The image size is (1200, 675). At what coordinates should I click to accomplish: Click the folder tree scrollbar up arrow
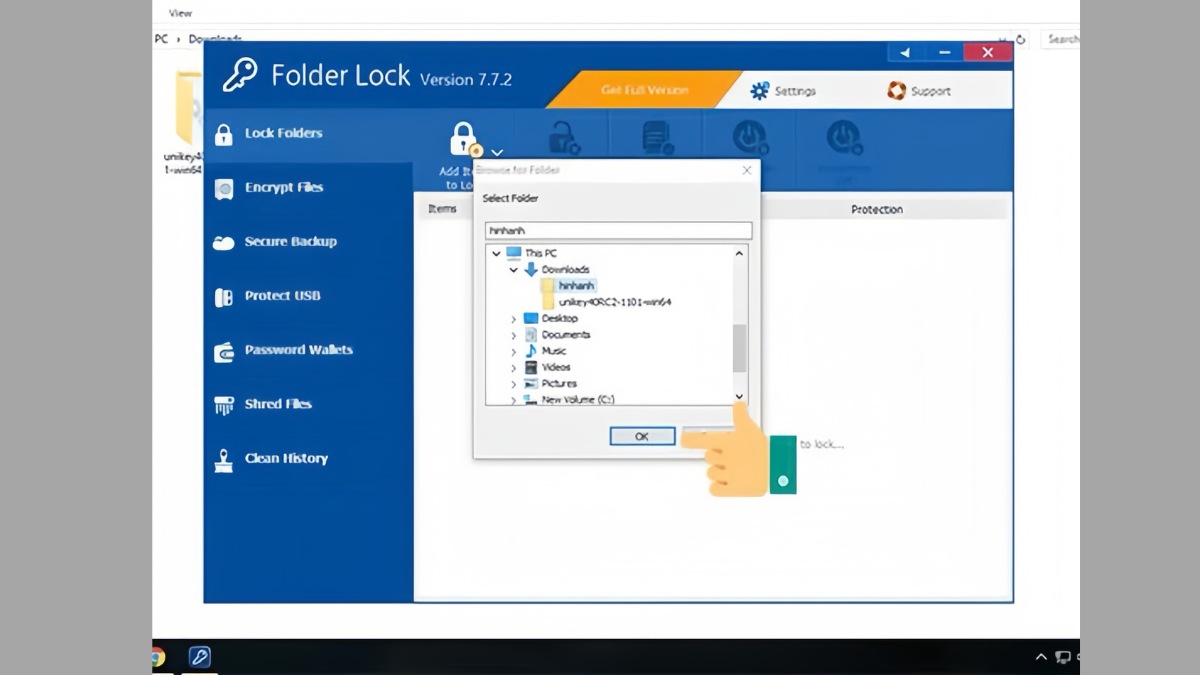[740, 254]
